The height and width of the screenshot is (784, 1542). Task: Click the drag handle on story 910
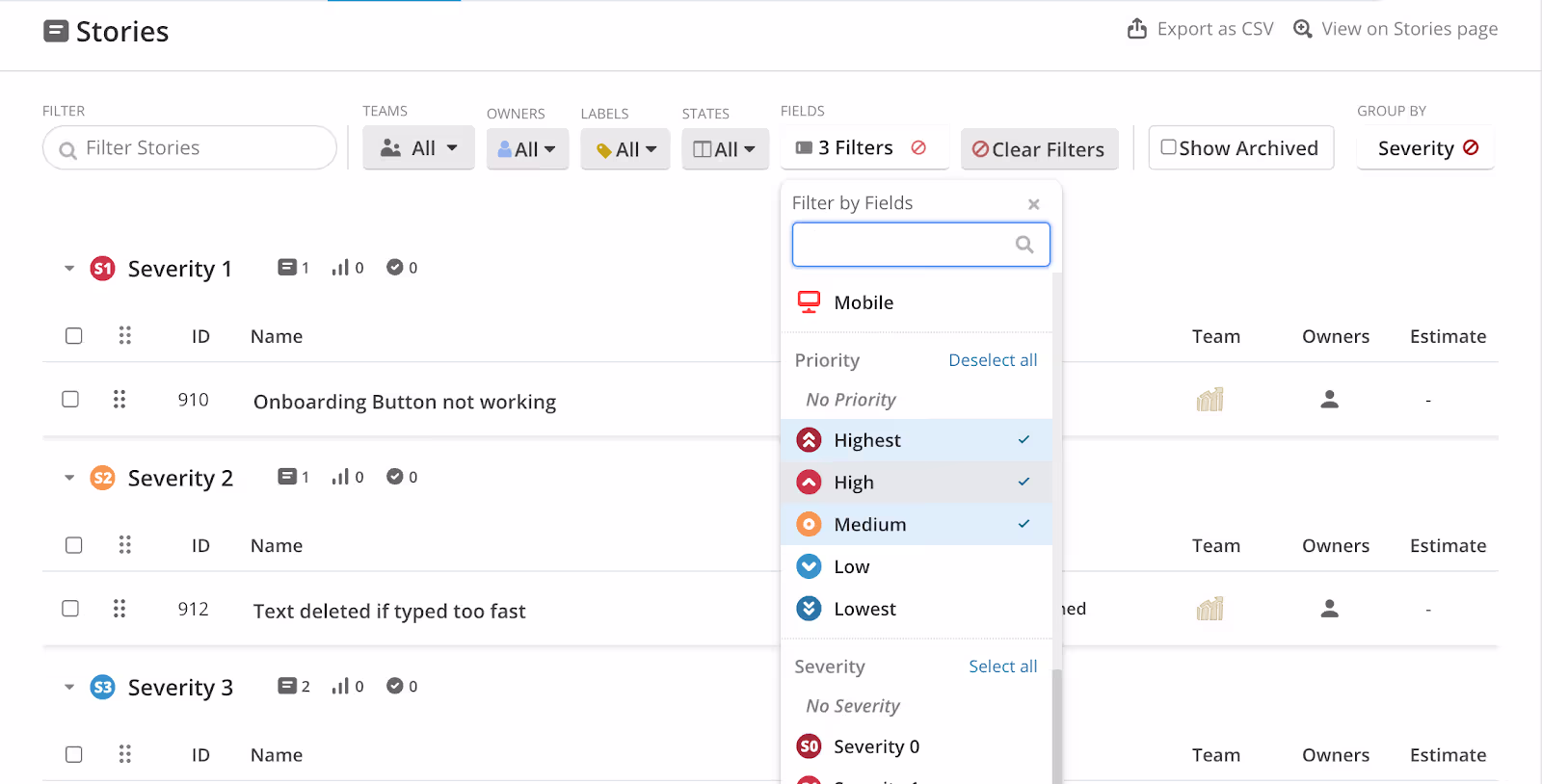click(x=120, y=399)
